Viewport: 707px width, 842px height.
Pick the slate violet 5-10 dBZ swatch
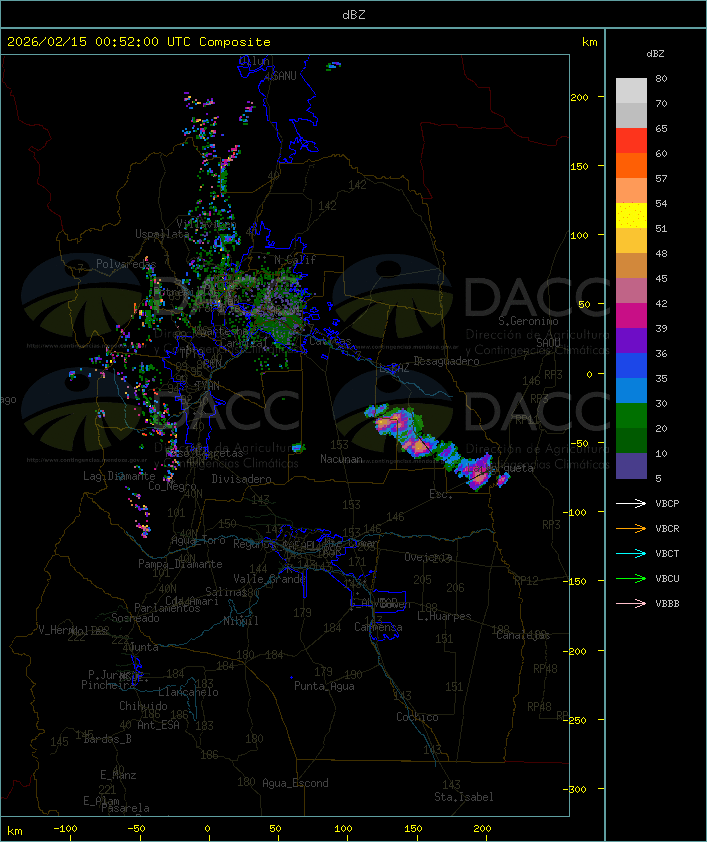[x=631, y=466]
